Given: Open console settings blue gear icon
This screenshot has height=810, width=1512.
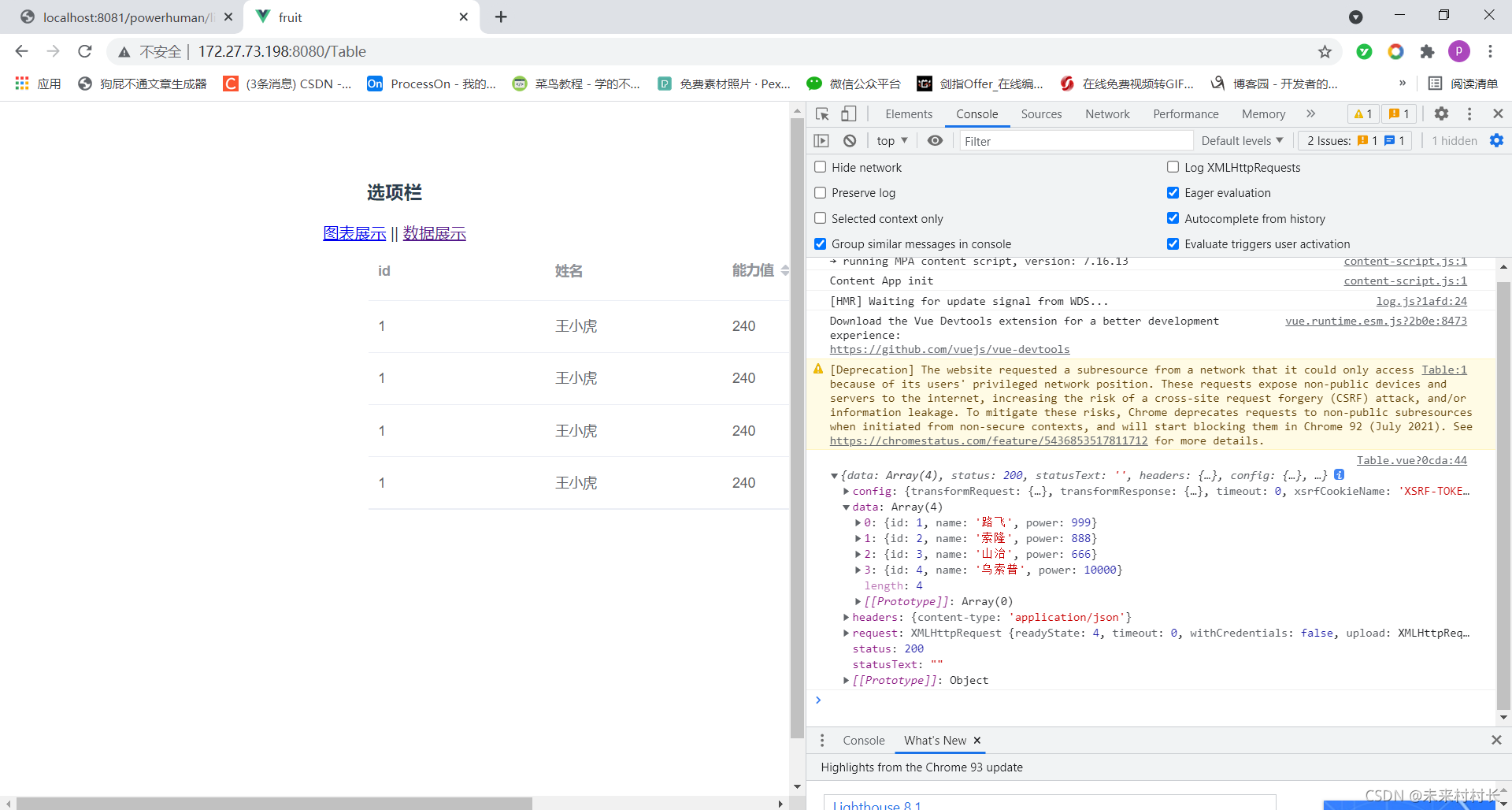Looking at the screenshot, I should [1496, 140].
